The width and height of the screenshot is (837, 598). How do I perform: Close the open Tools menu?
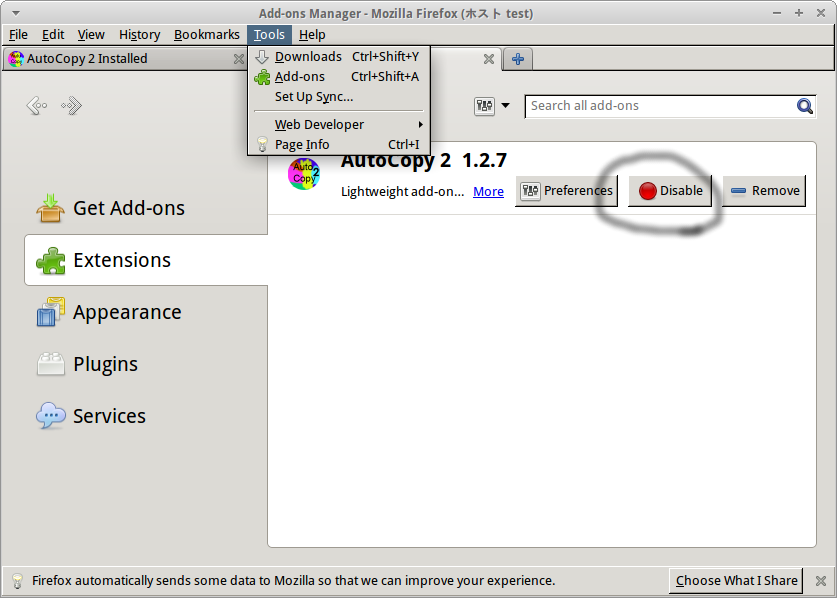pos(269,35)
